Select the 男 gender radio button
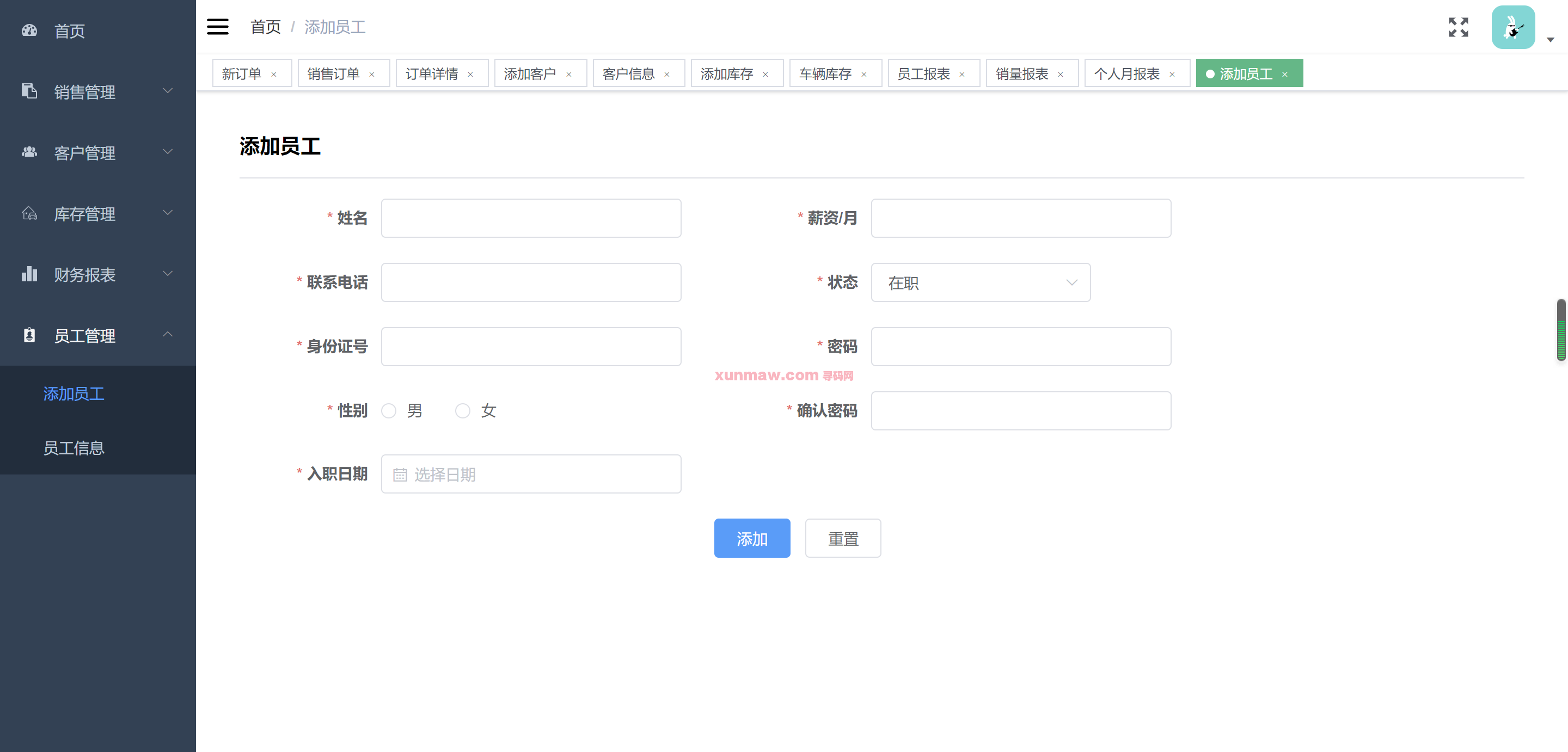The width and height of the screenshot is (1568, 752). (x=389, y=411)
